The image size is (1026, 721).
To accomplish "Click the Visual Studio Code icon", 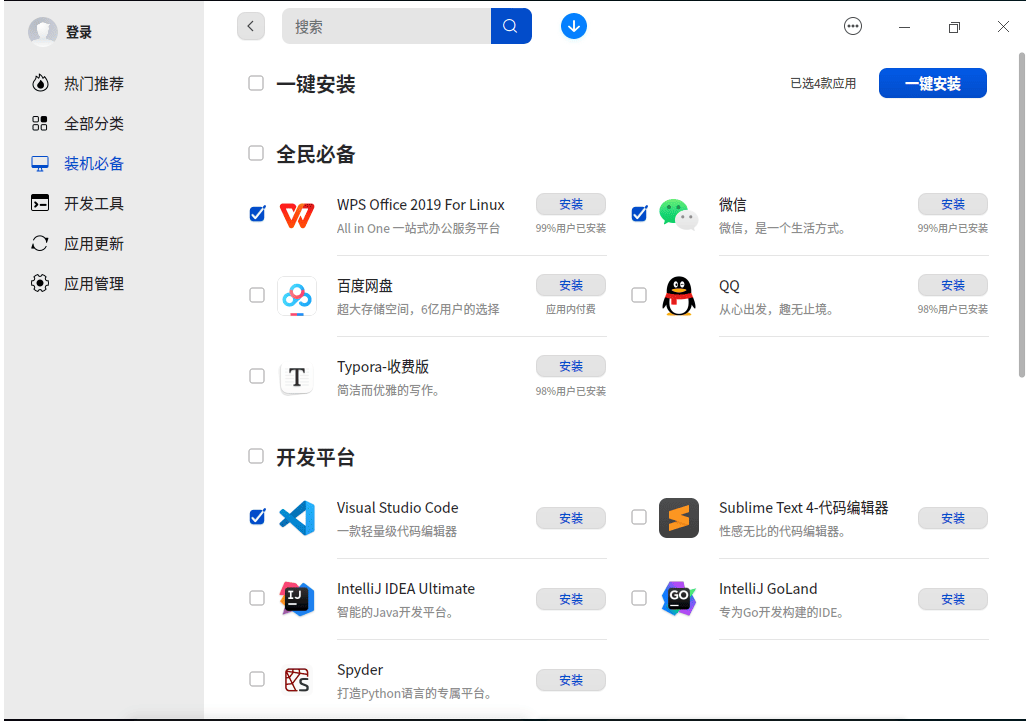I will pos(296,517).
